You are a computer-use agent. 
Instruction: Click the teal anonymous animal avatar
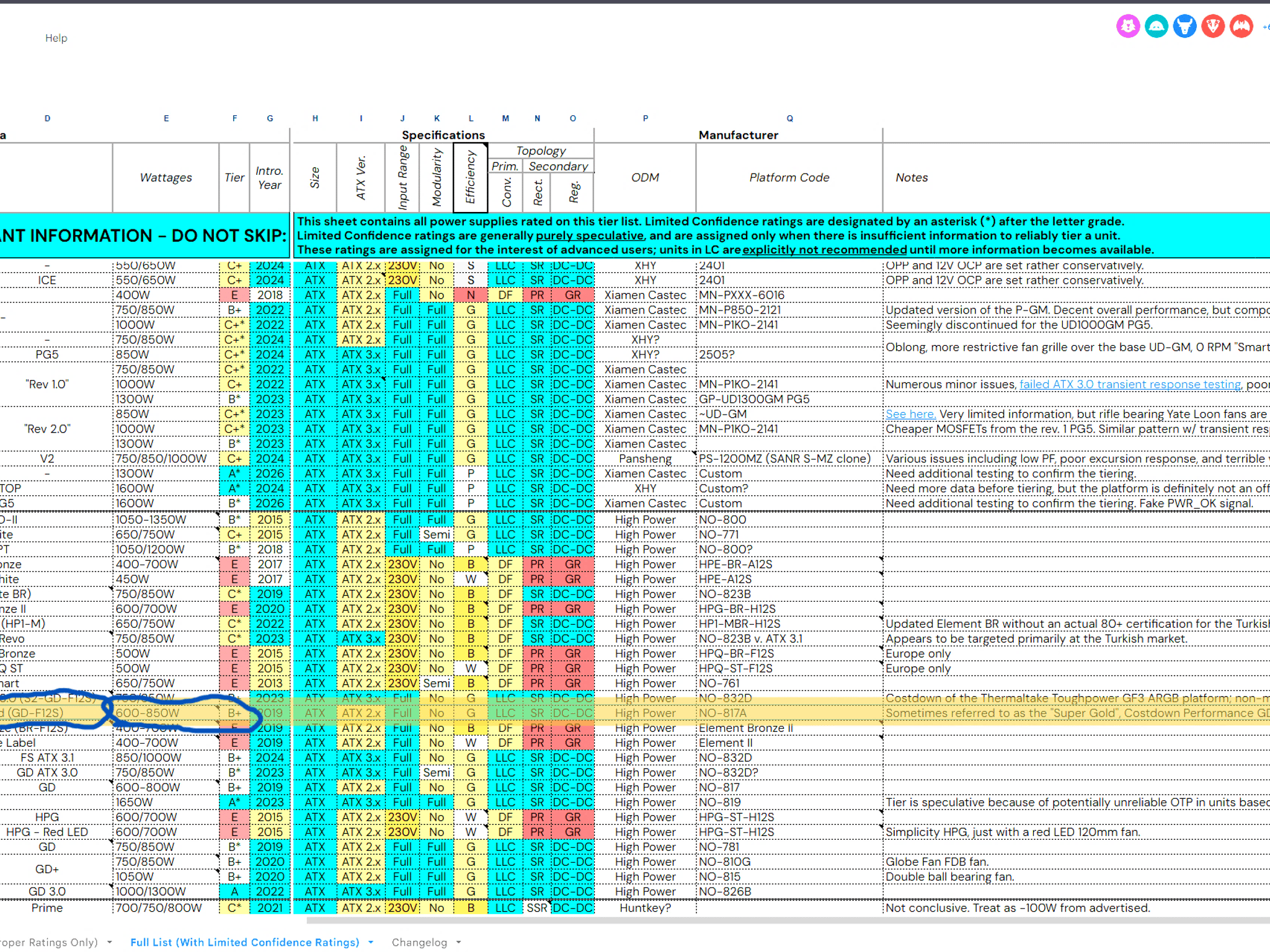[1157, 26]
